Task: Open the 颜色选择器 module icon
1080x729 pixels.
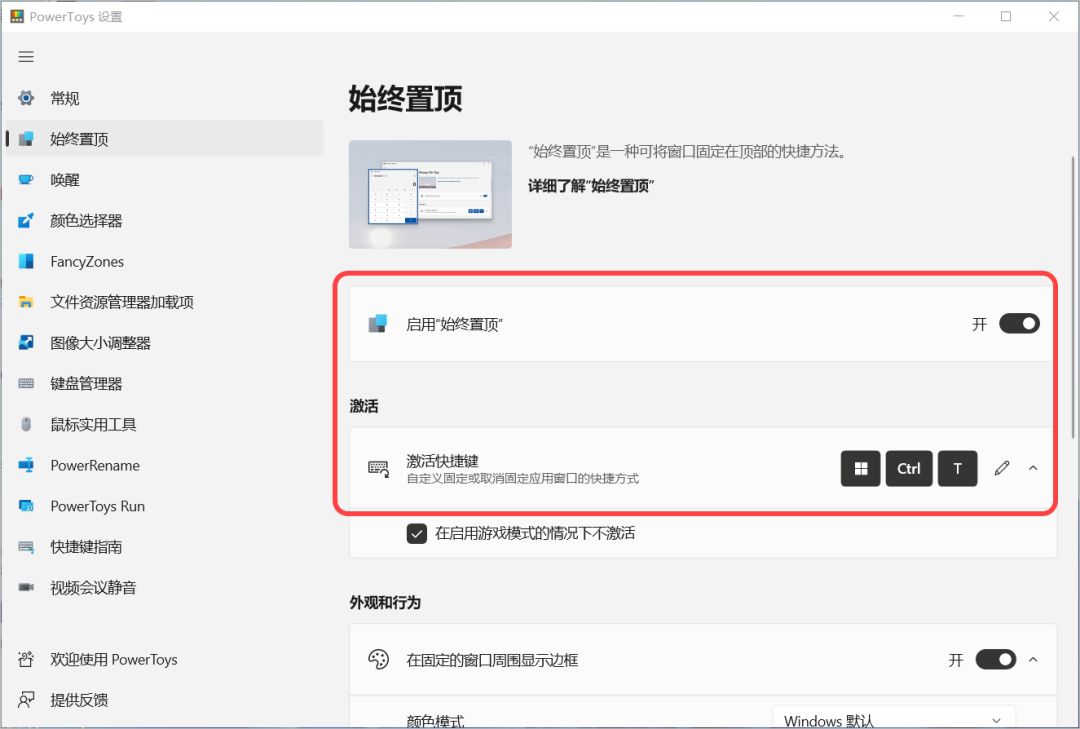Action: (26, 220)
